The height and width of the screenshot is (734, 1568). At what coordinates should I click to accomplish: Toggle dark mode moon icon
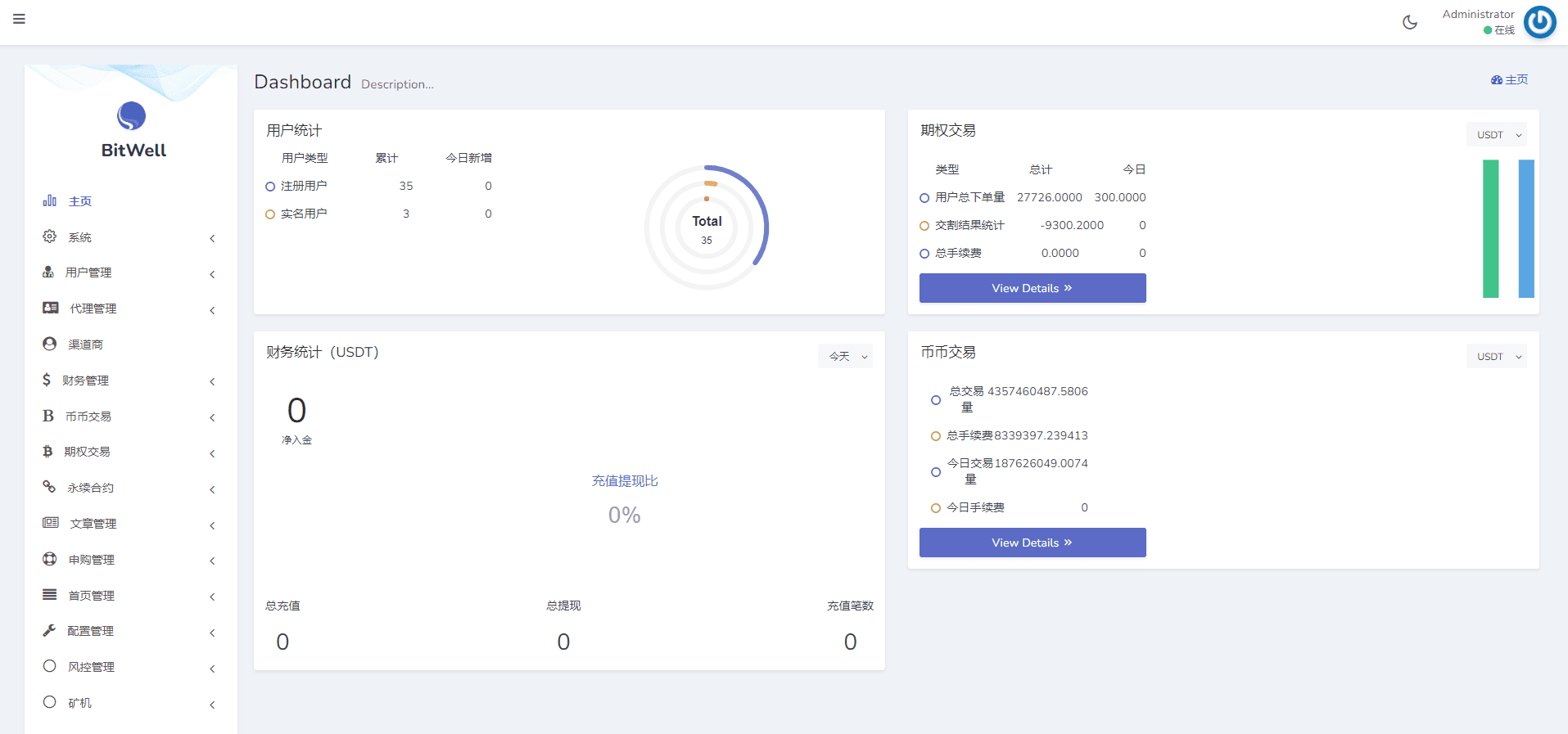(1409, 22)
